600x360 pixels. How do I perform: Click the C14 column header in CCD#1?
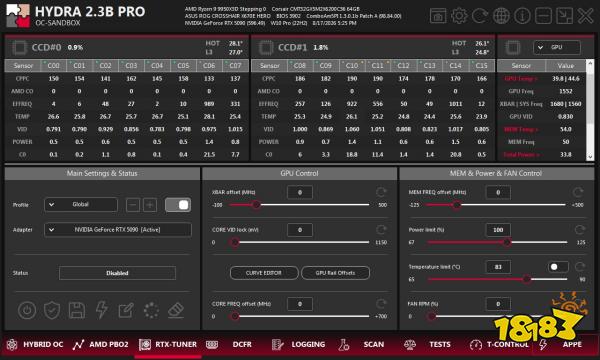pyautogui.click(x=455, y=65)
